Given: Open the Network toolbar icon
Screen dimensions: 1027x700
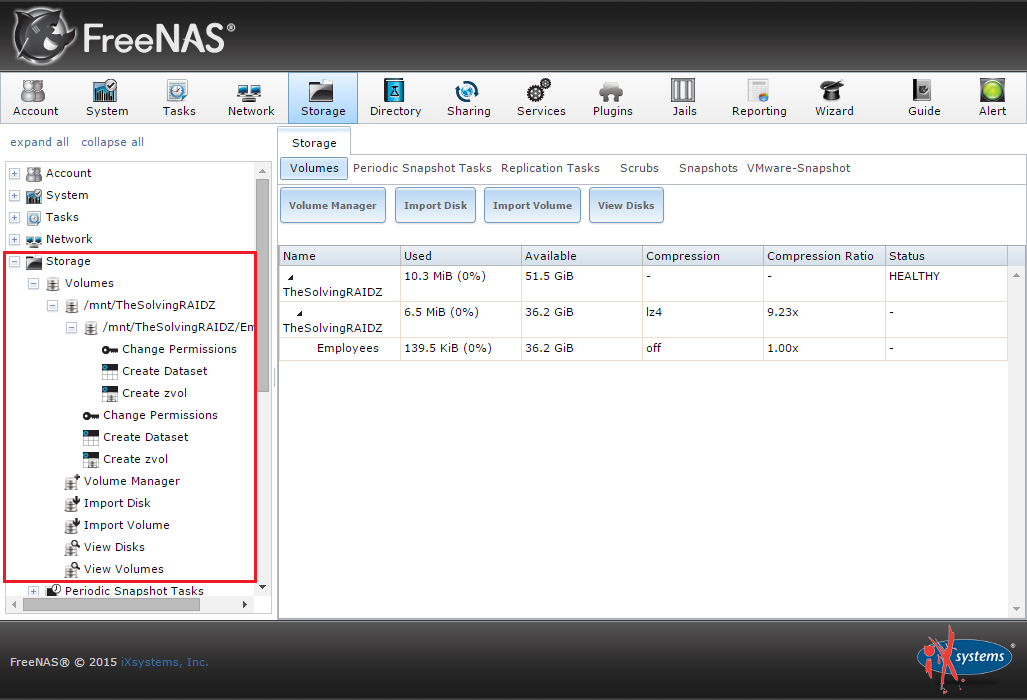Looking at the screenshot, I should pos(251,98).
